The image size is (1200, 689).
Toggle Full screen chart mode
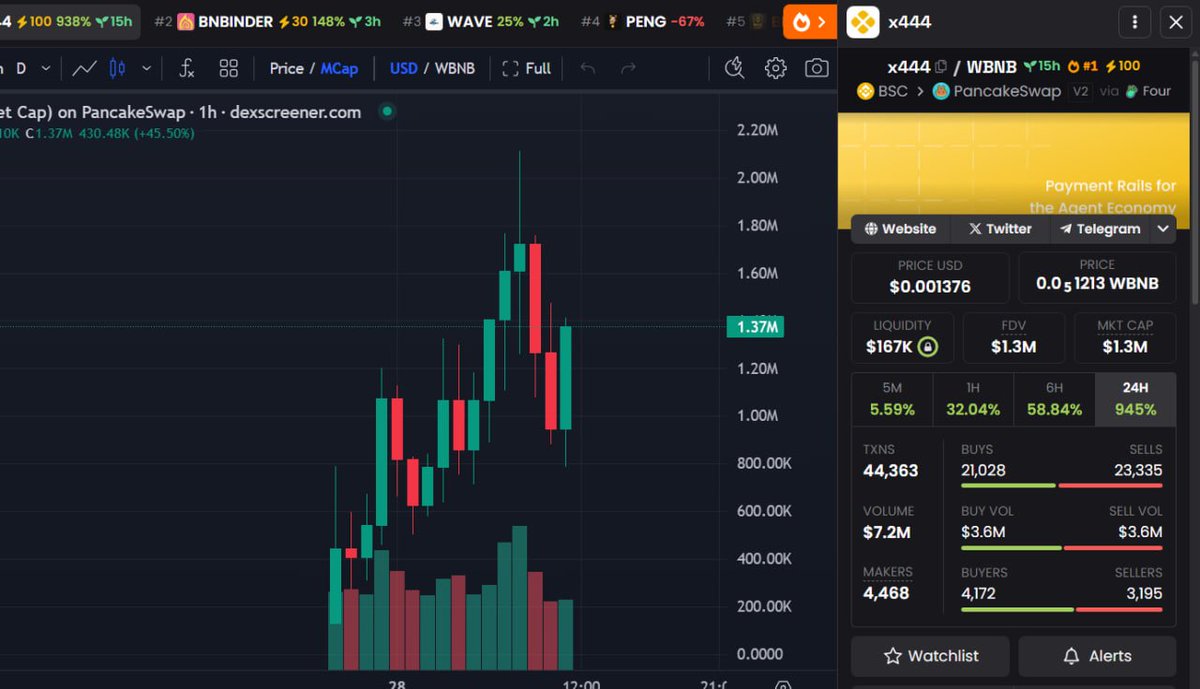(x=526, y=68)
